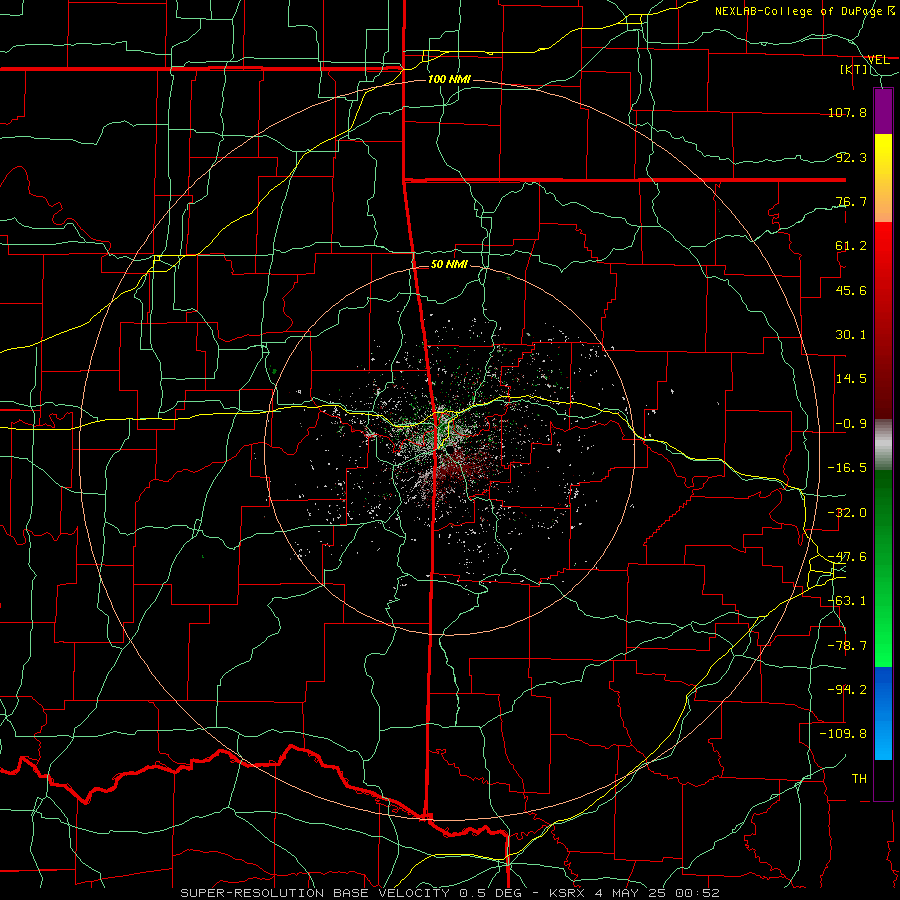
Task: Select the 45.6 legend value
Action: point(851,290)
